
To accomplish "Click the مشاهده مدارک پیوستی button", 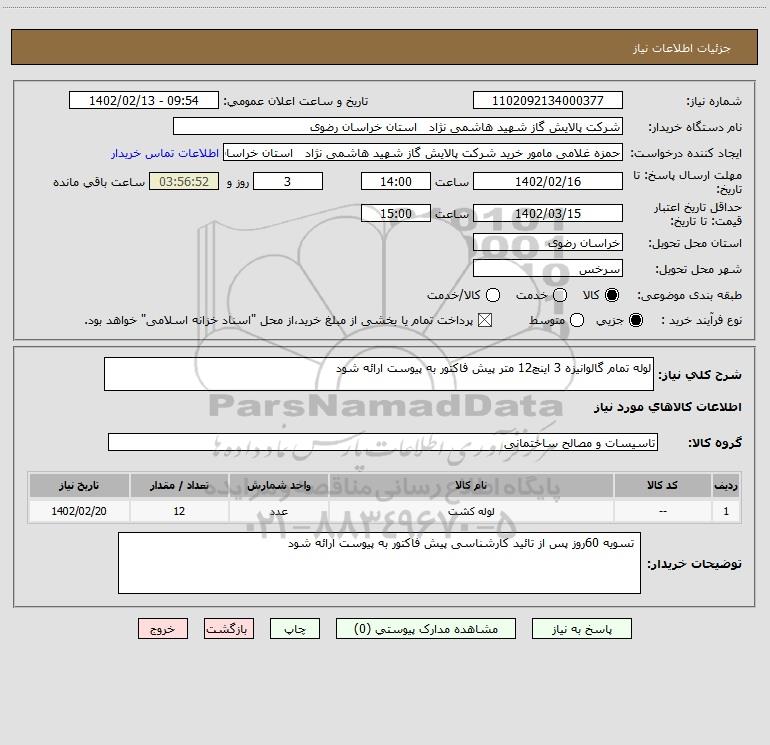I will click(x=426, y=629).
